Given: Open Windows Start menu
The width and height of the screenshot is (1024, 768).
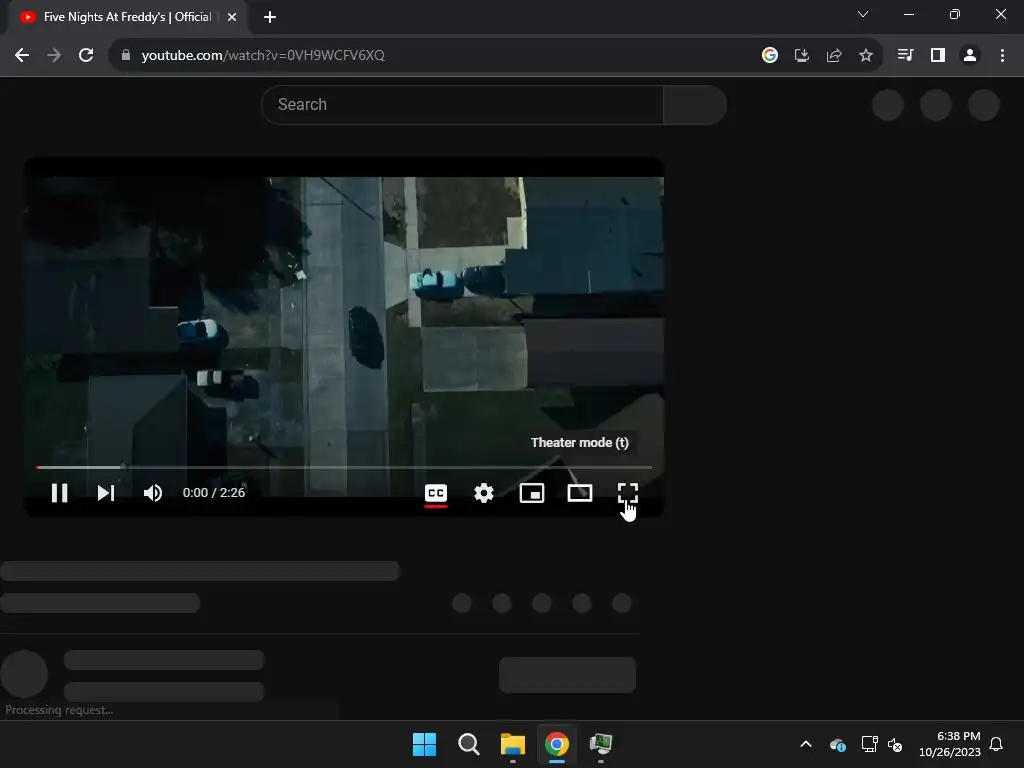Looking at the screenshot, I should (424, 744).
